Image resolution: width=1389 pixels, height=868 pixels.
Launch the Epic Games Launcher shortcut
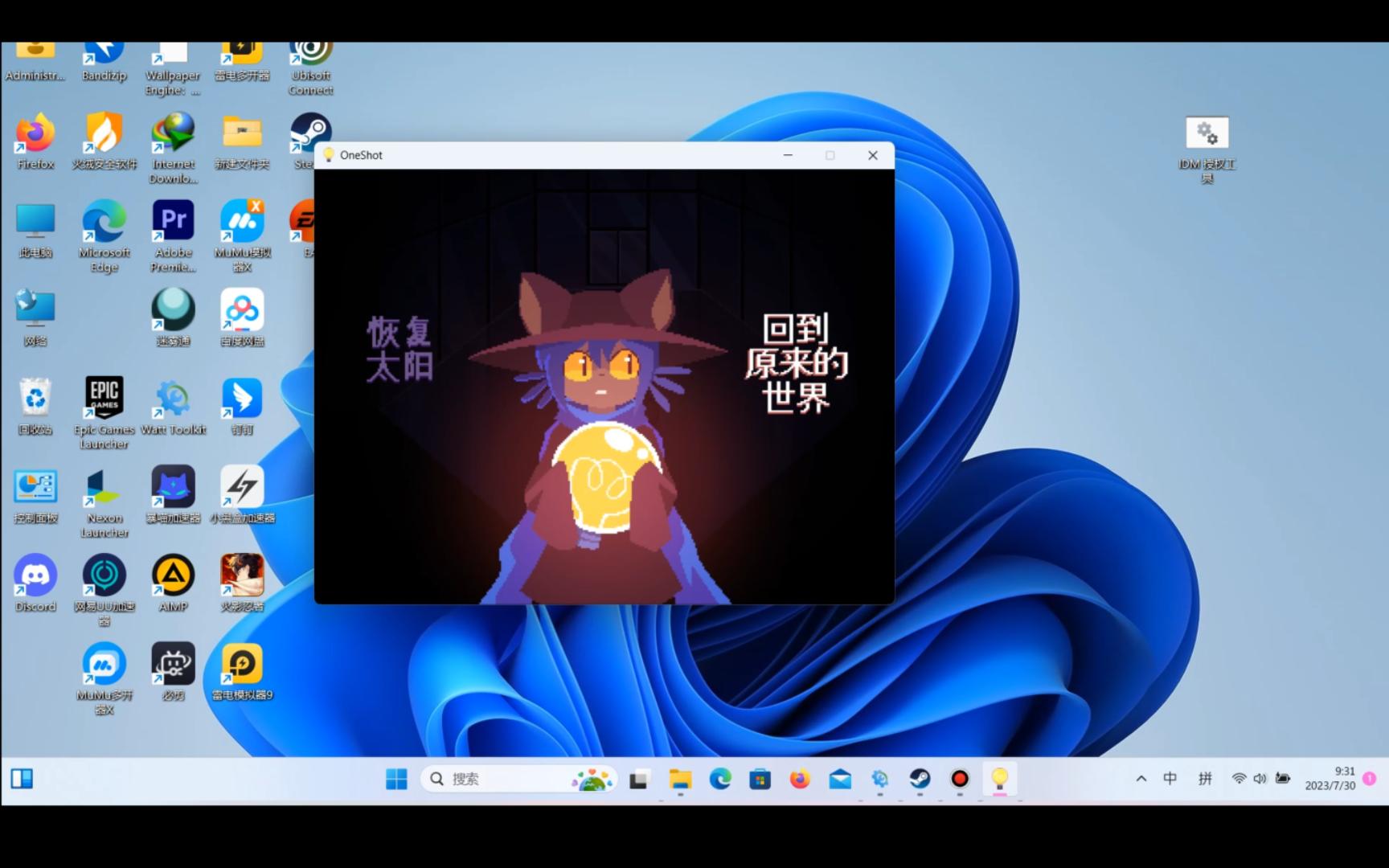(104, 414)
